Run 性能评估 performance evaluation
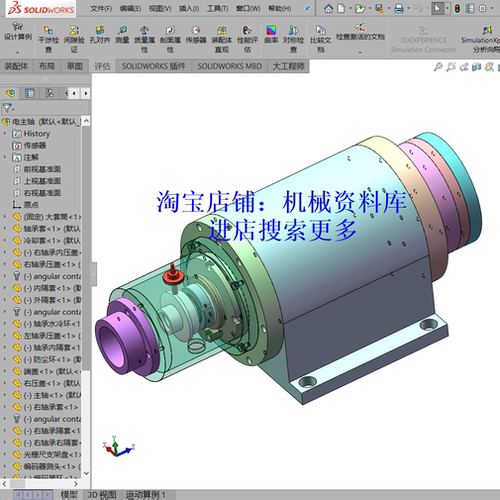 coord(247,38)
